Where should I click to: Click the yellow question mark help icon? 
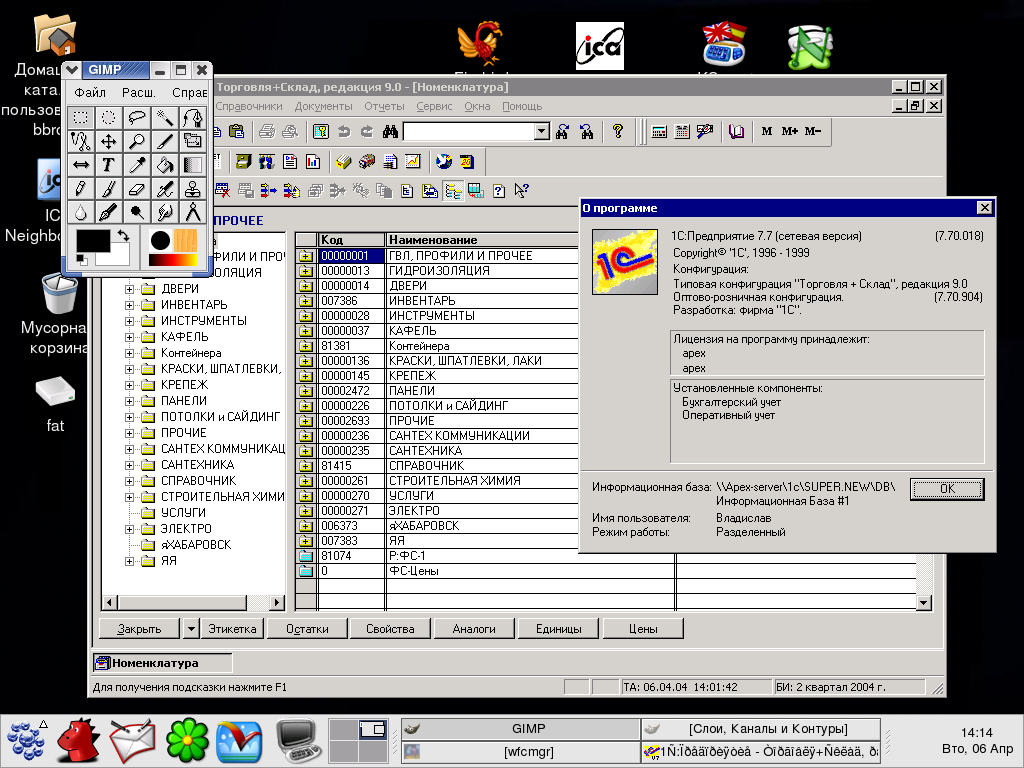618,132
